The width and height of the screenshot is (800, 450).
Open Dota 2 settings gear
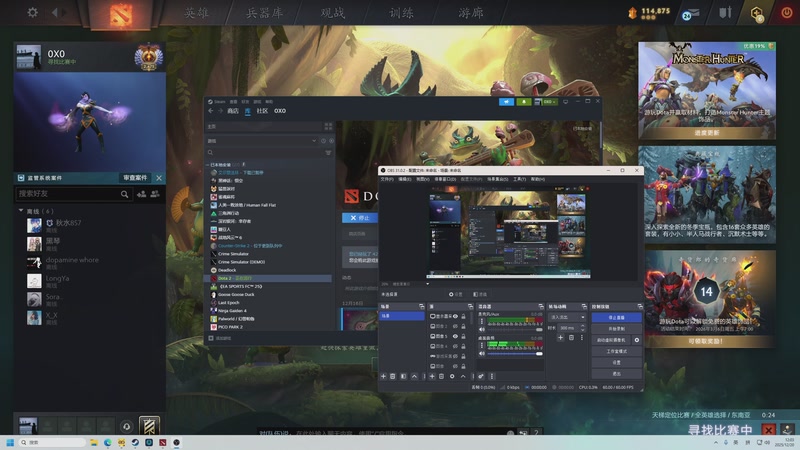[x=33, y=12]
